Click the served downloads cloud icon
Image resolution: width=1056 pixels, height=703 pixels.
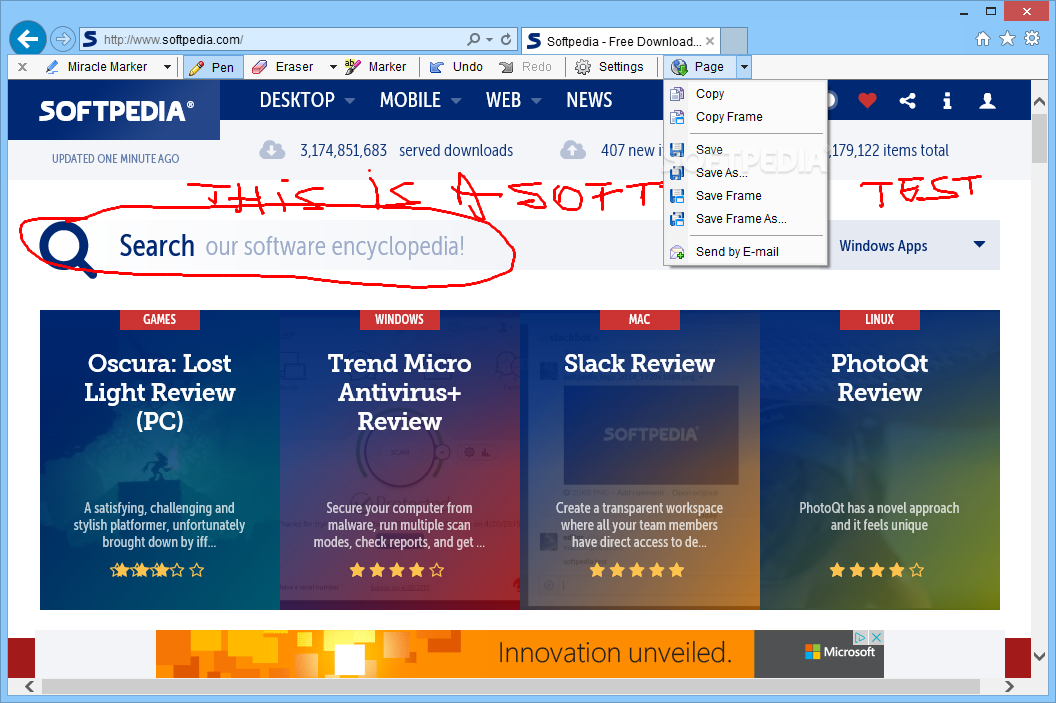[272, 149]
